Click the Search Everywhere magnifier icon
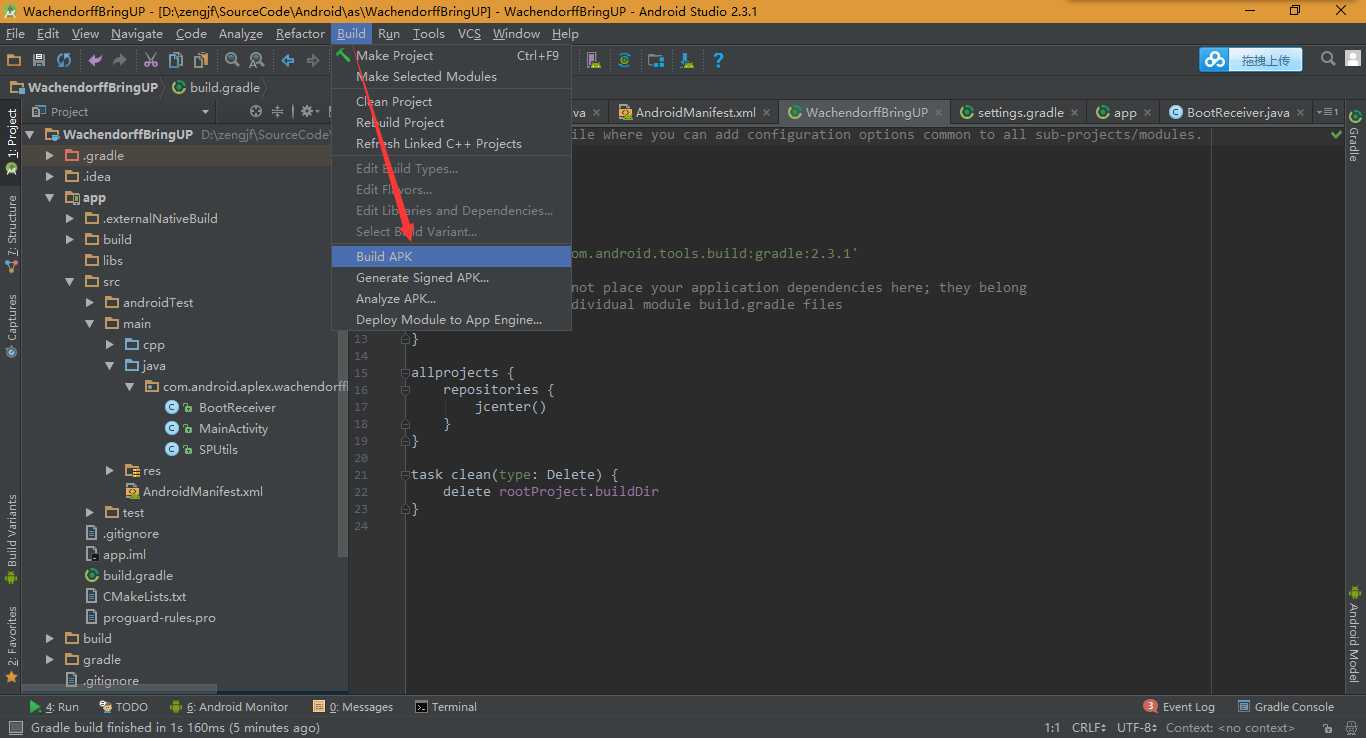Viewport: 1366px width, 738px height. point(1328,59)
